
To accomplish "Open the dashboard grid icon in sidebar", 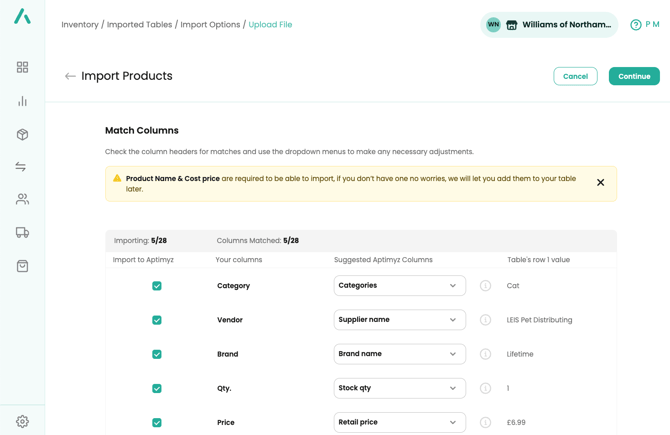I will [x=22, y=67].
